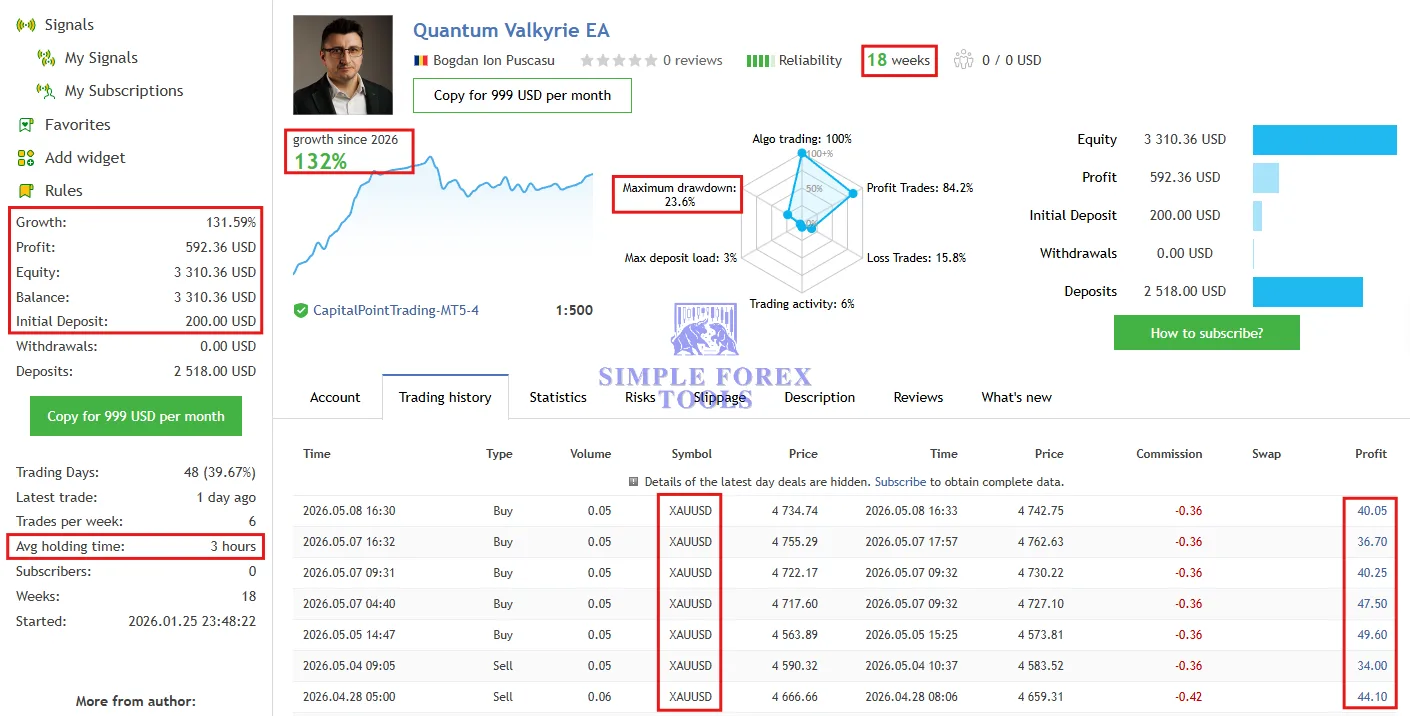Open the Quantum Valkyrie EA title link

511,31
